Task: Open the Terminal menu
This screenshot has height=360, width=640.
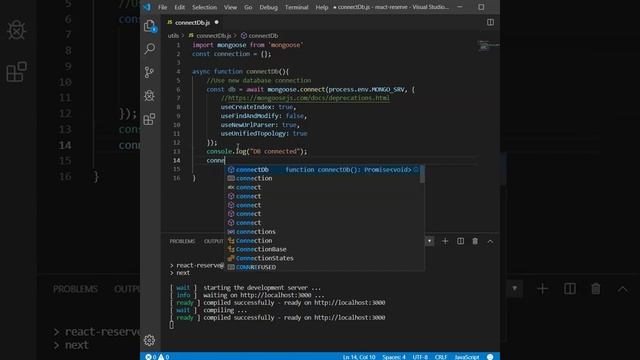Action: [296, 7]
